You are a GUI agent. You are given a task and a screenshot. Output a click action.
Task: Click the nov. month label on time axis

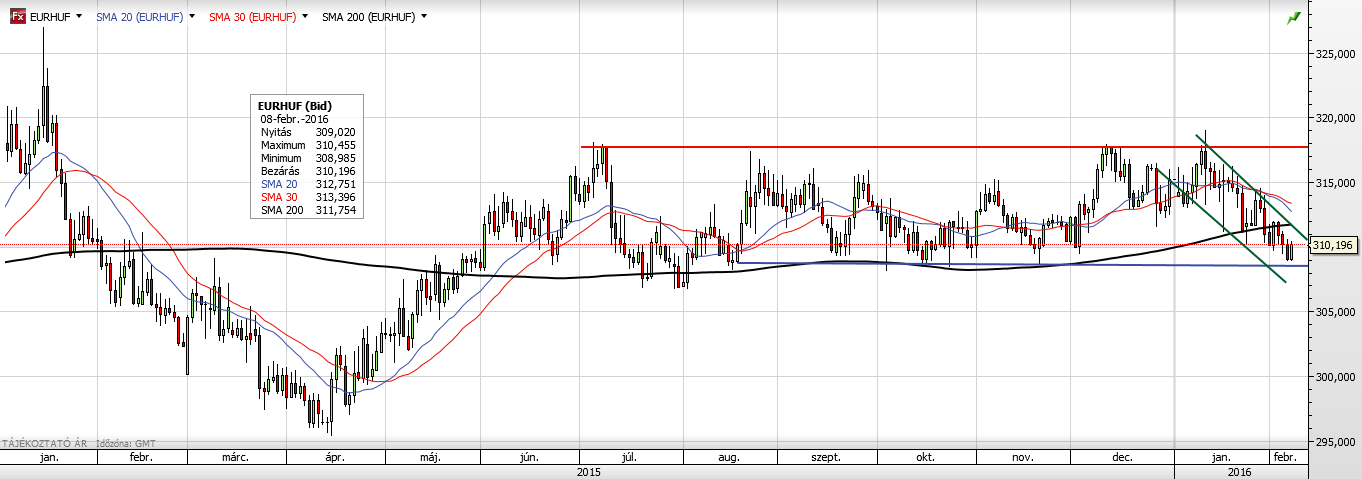coord(1022,457)
